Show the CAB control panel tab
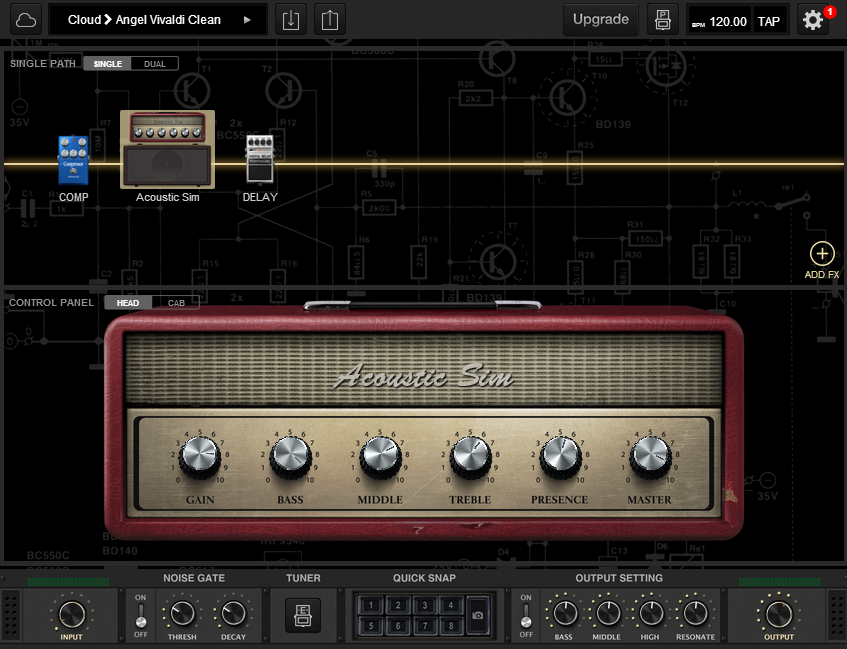 coord(176,303)
